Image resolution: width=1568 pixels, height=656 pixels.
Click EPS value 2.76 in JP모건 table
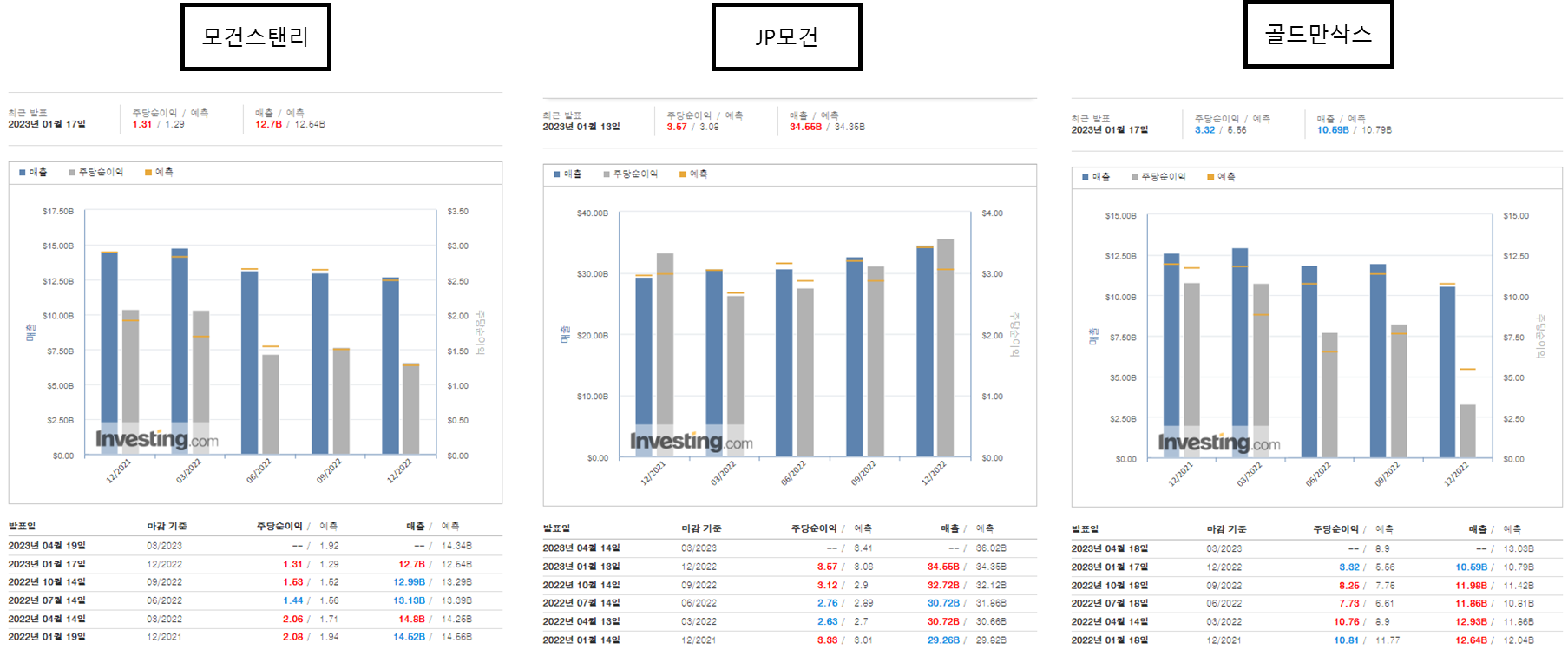(828, 603)
